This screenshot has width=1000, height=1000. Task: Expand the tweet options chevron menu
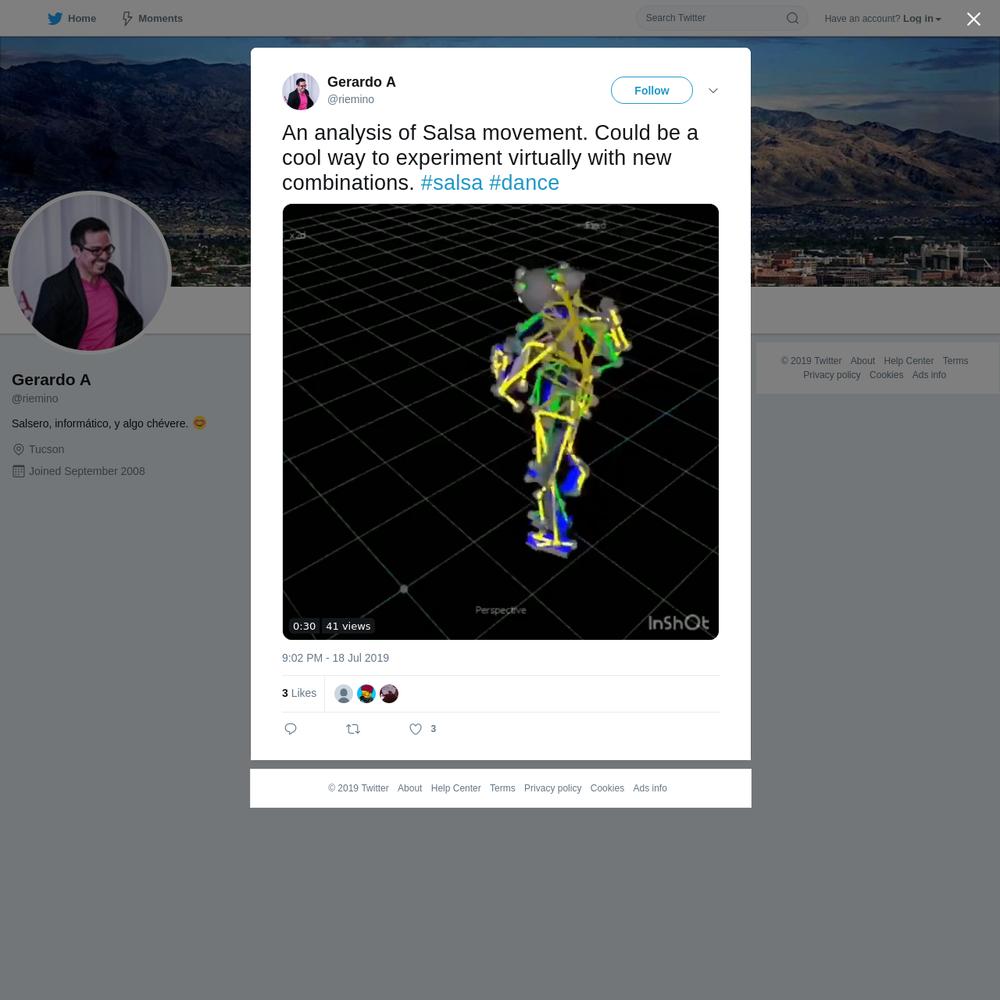pos(713,91)
